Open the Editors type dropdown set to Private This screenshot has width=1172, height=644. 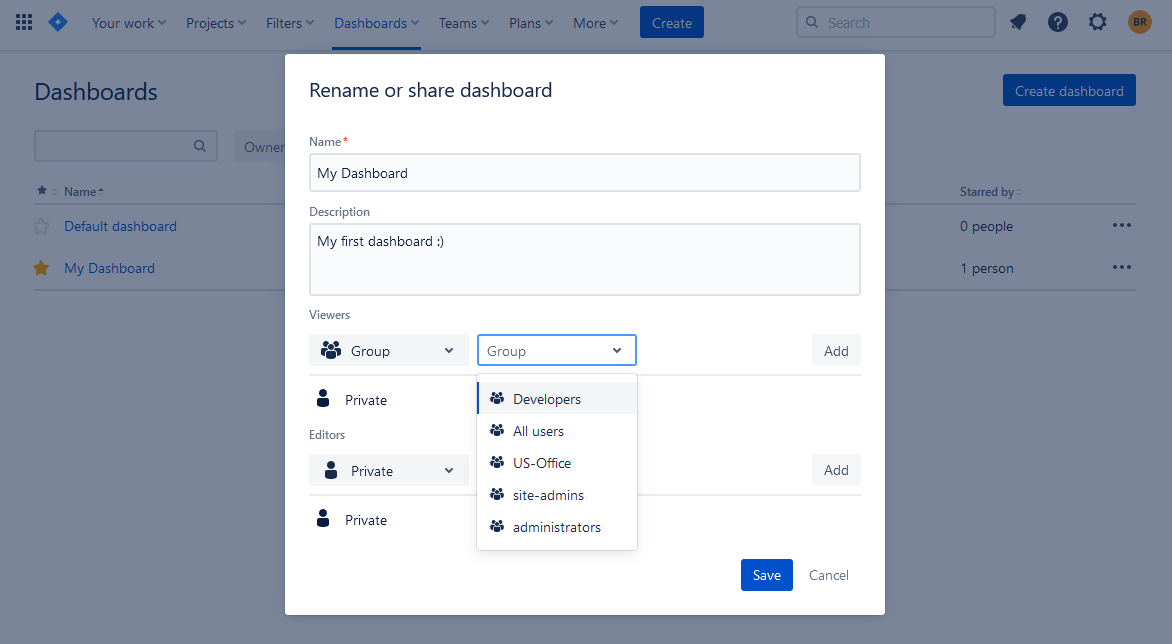click(x=389, y=471)
